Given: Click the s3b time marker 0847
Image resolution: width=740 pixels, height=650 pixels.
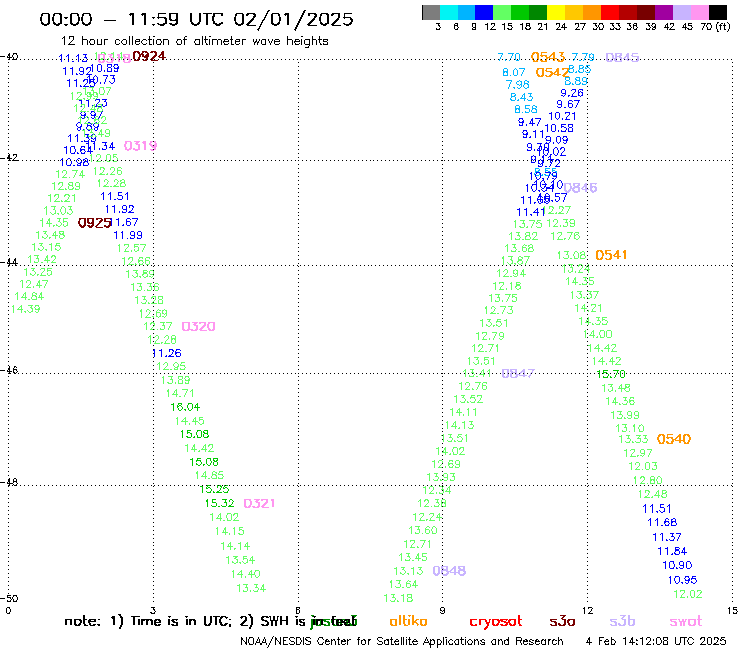Looking at the screenshot, I should tap(518, 373).
